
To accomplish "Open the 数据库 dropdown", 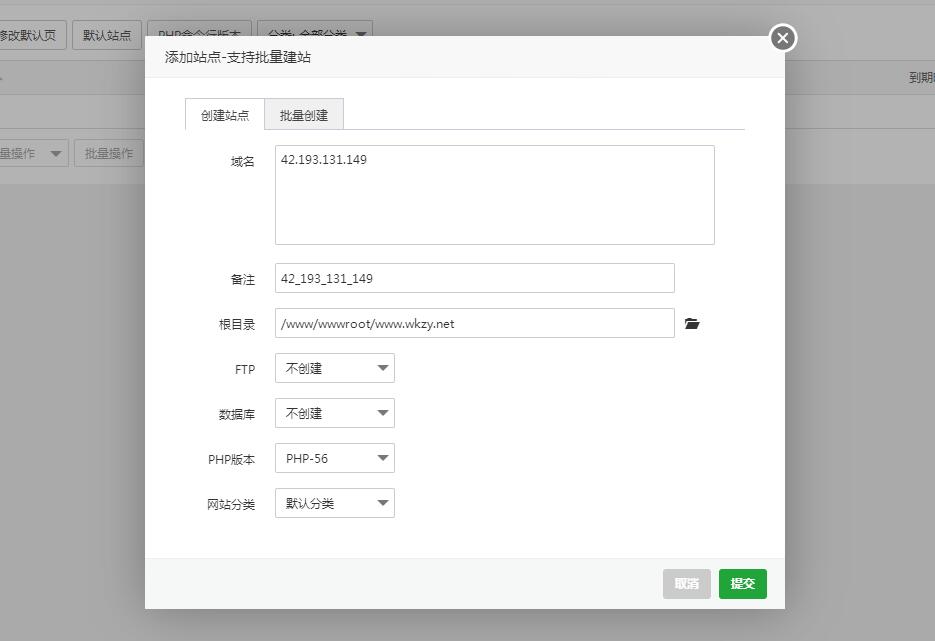I will click(x=335, y=413).
